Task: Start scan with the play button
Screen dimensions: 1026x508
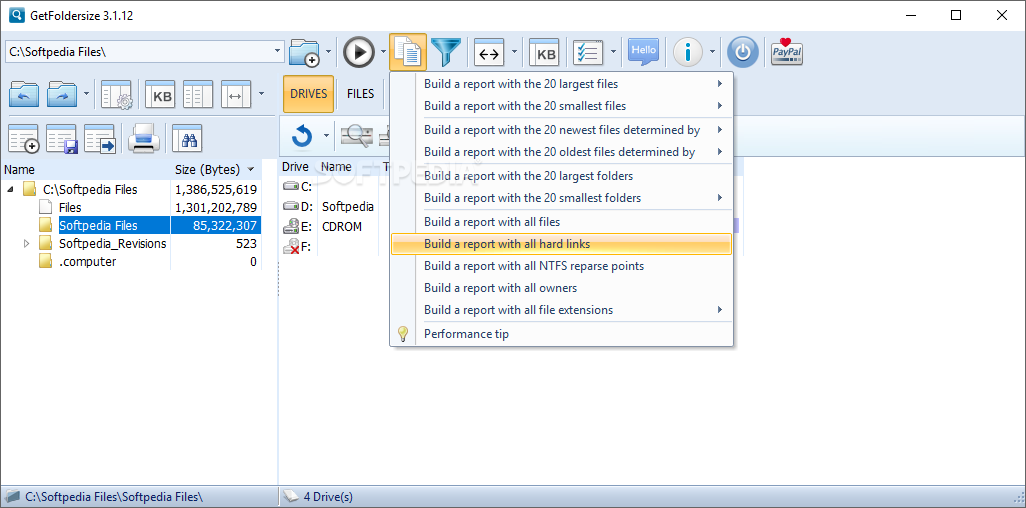Action: tap(359, 52)
